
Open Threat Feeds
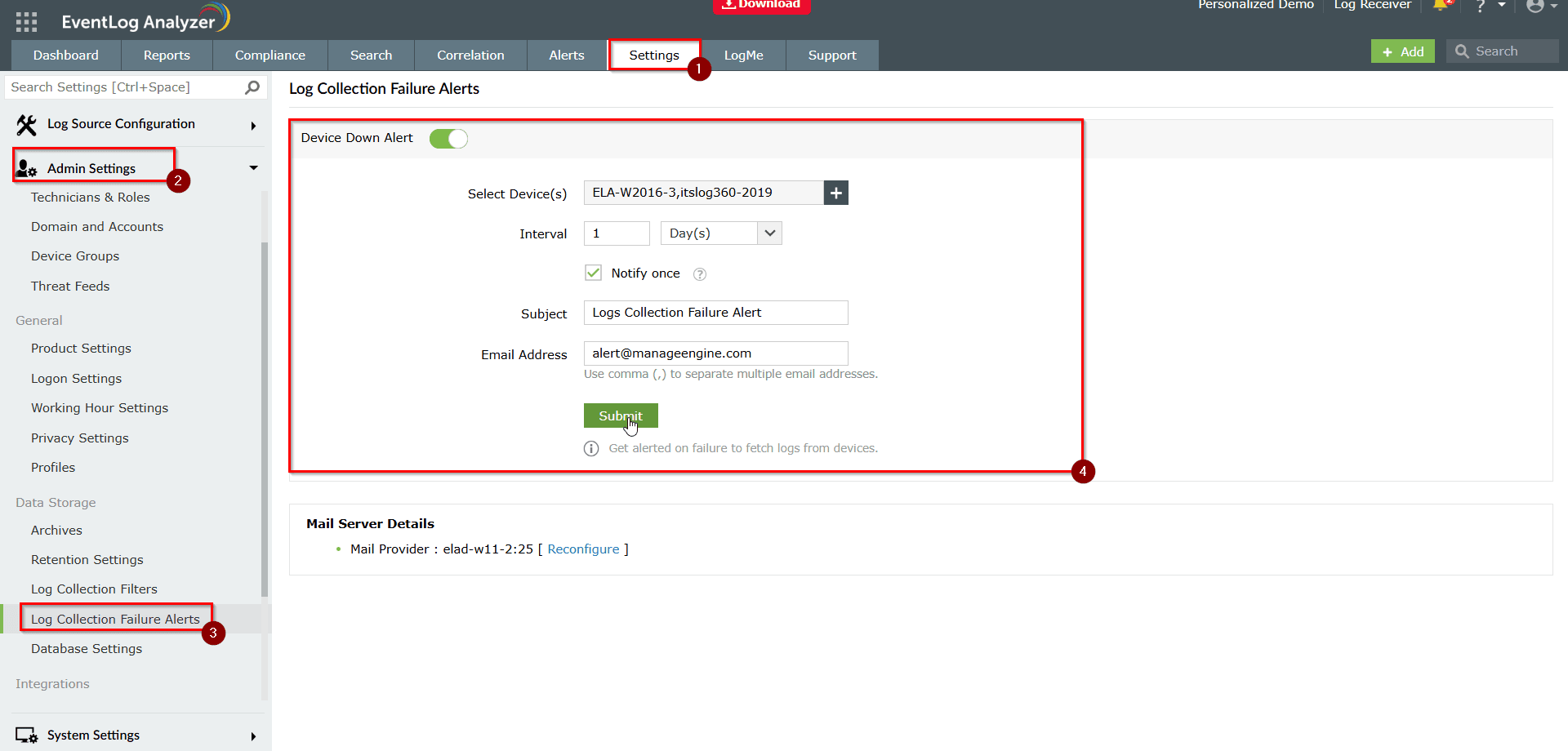(x=70, y=287)
